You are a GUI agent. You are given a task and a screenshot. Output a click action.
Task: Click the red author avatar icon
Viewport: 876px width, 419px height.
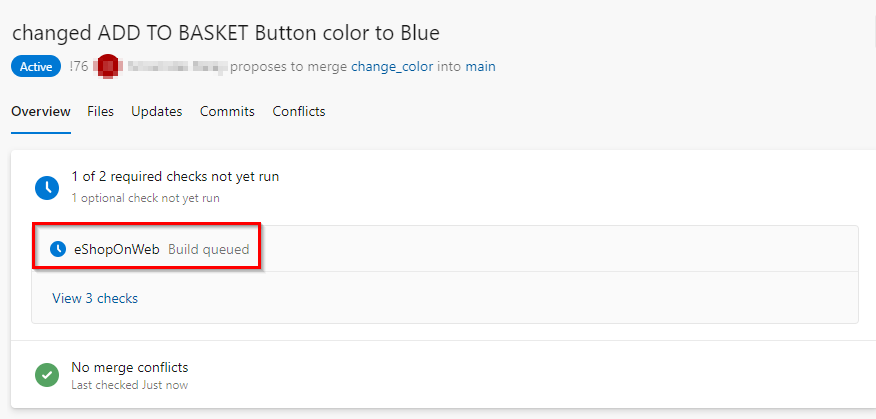tap(107, 66)
